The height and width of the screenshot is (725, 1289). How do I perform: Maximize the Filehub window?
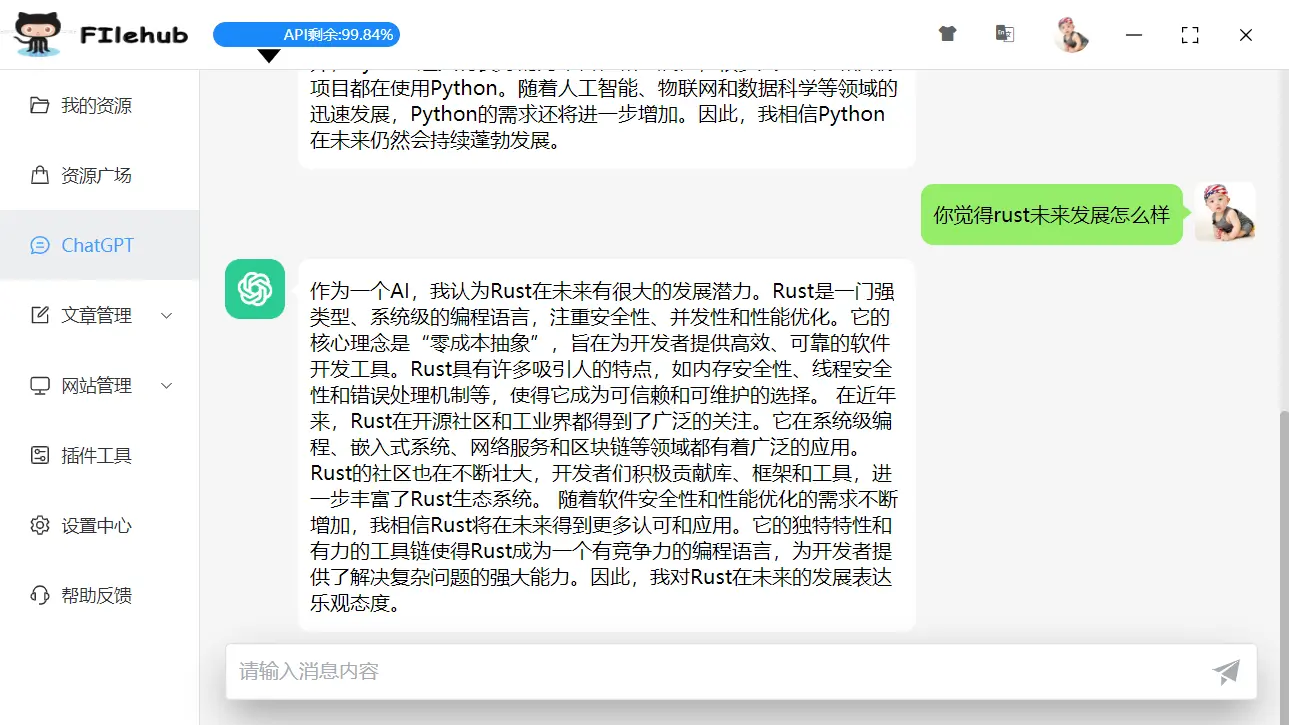1190,35
